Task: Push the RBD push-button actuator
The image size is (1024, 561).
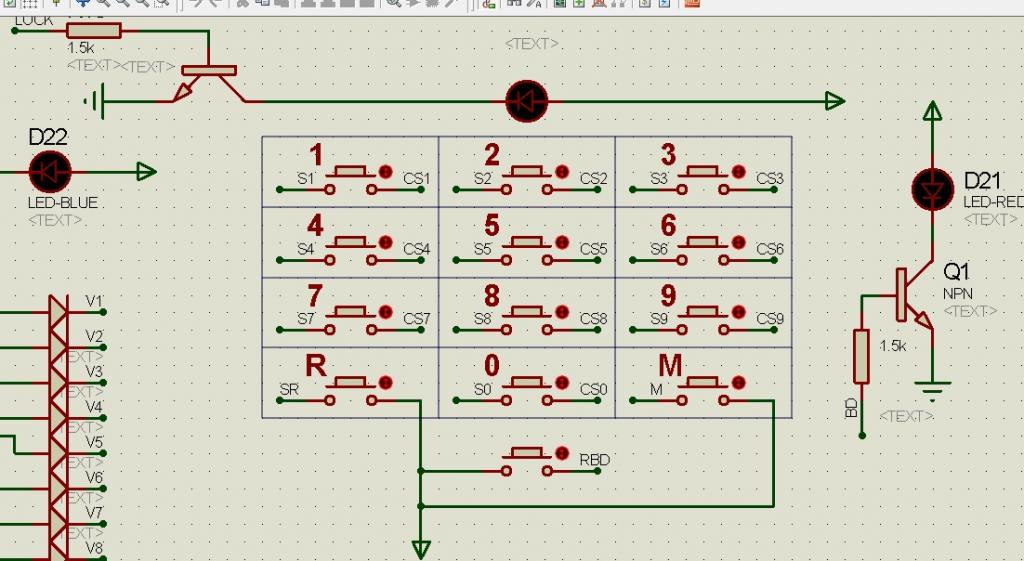Action: pyautogui.click(x=527, y=453)
